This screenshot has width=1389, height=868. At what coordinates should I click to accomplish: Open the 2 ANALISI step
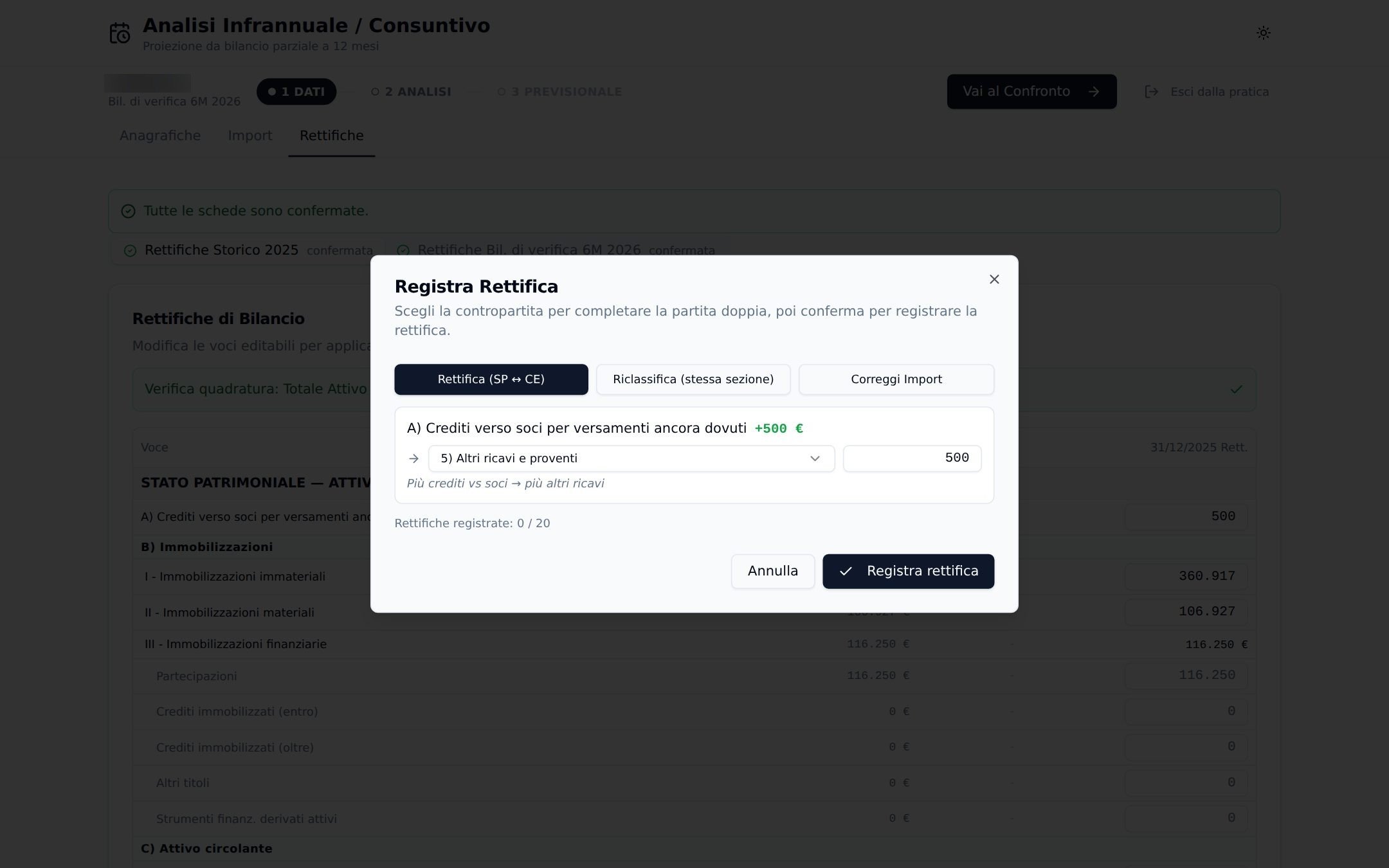[411, 92]
